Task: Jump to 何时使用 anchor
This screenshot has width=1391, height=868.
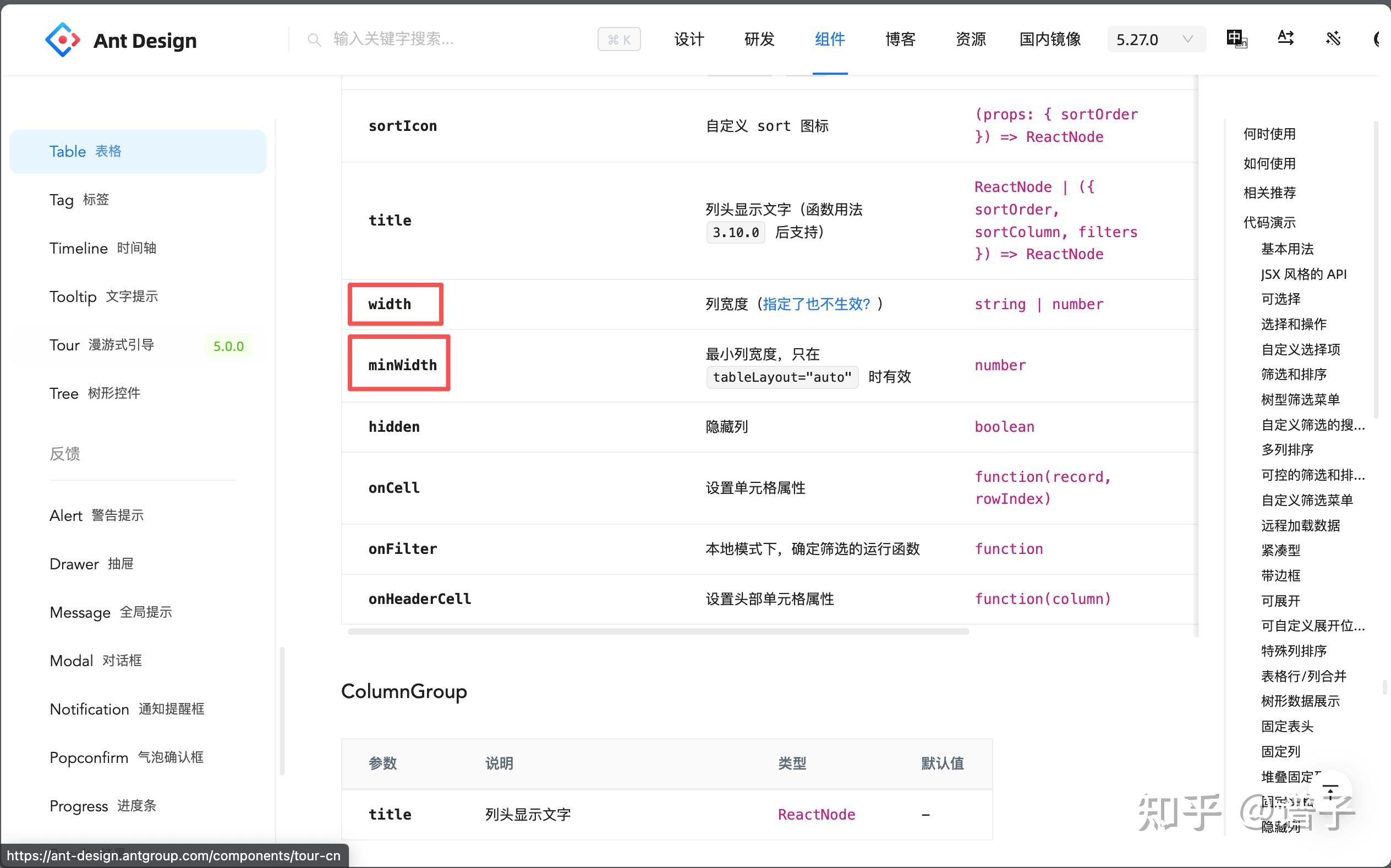Action: [x=1269, y=134]
